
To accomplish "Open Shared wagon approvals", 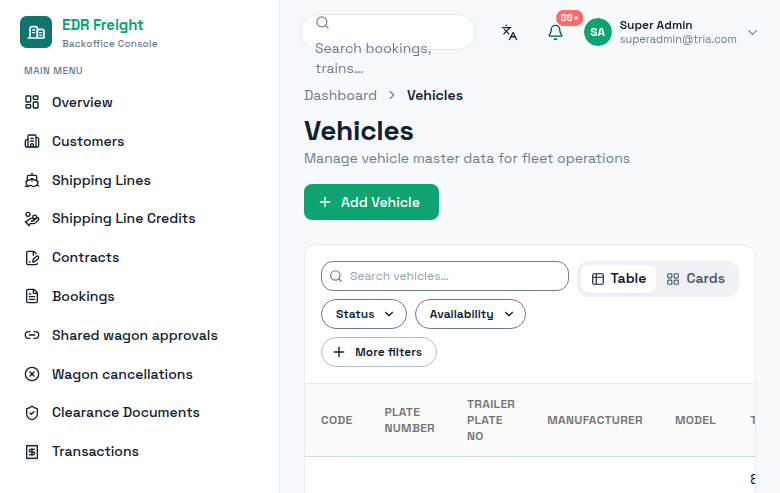I will (134, 335).
